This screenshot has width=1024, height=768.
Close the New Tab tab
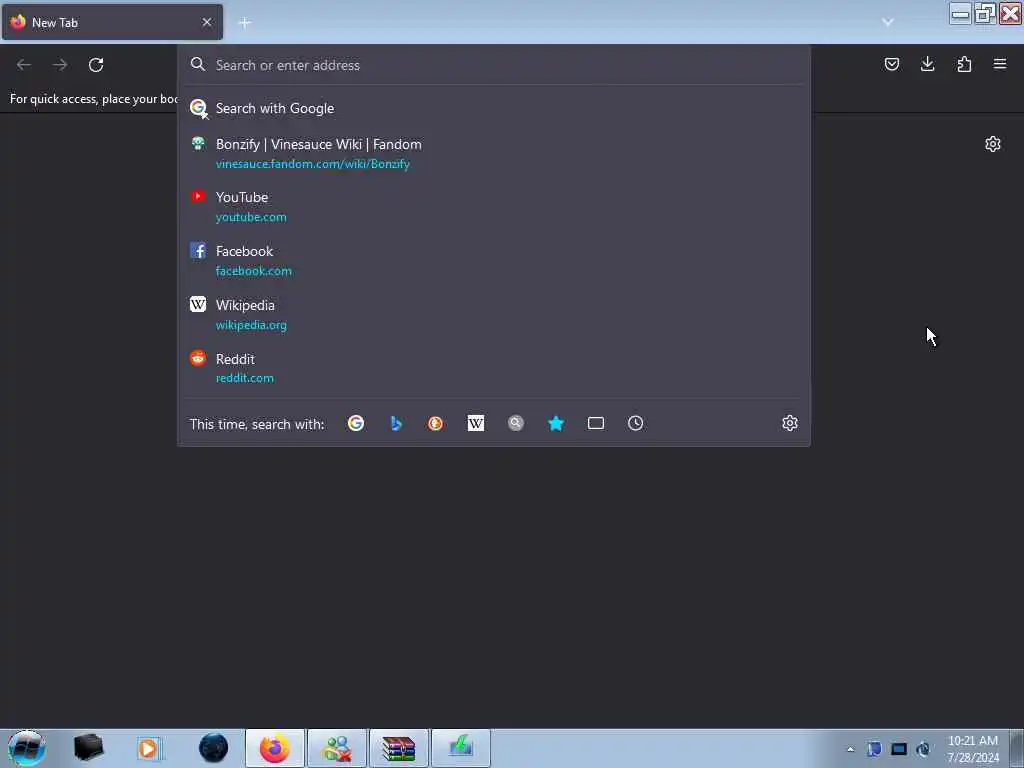point(207,22)
